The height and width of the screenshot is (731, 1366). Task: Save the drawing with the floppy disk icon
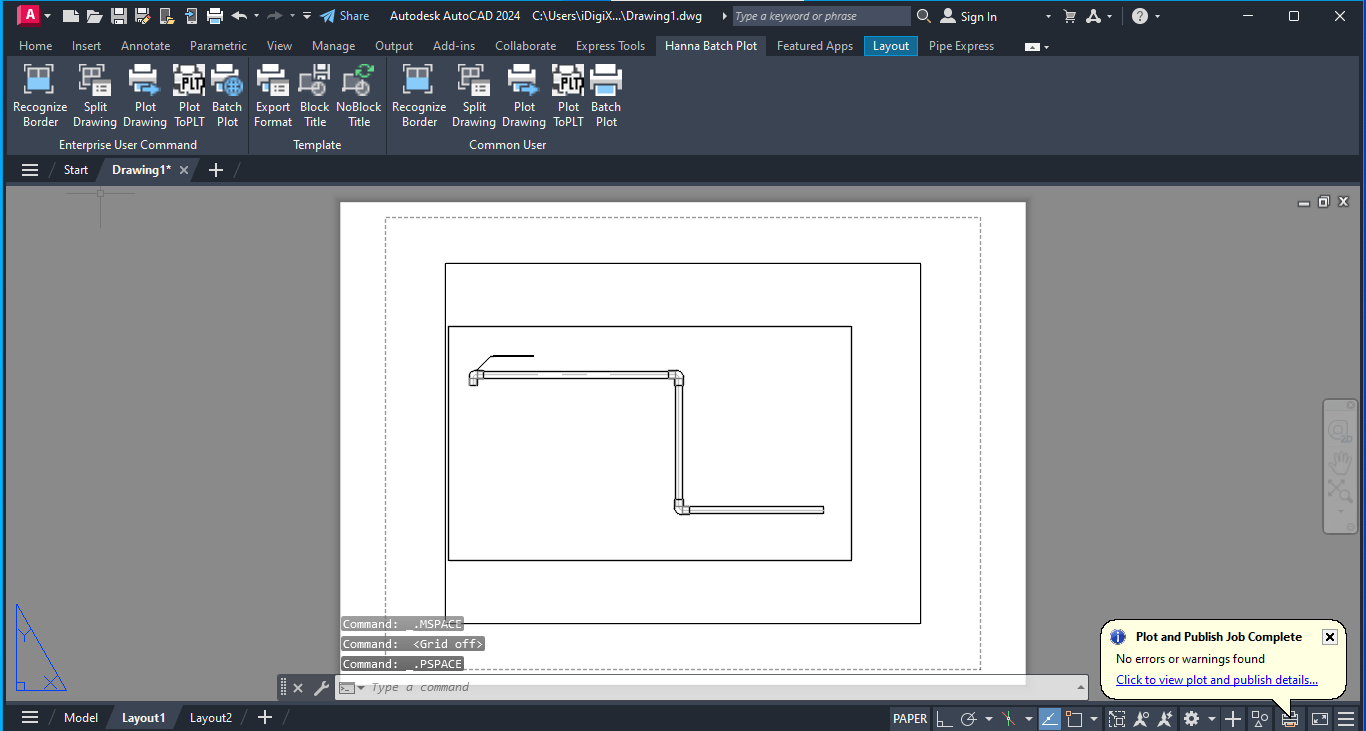click(x=118, y=16)
